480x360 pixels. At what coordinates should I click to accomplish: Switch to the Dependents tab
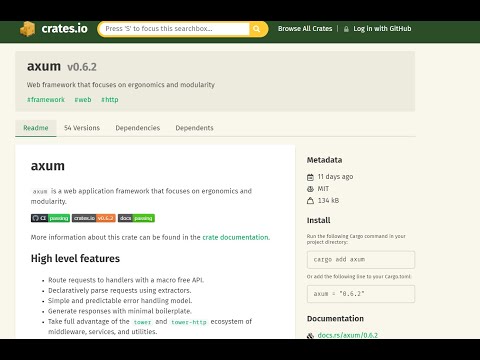[194, 128]
